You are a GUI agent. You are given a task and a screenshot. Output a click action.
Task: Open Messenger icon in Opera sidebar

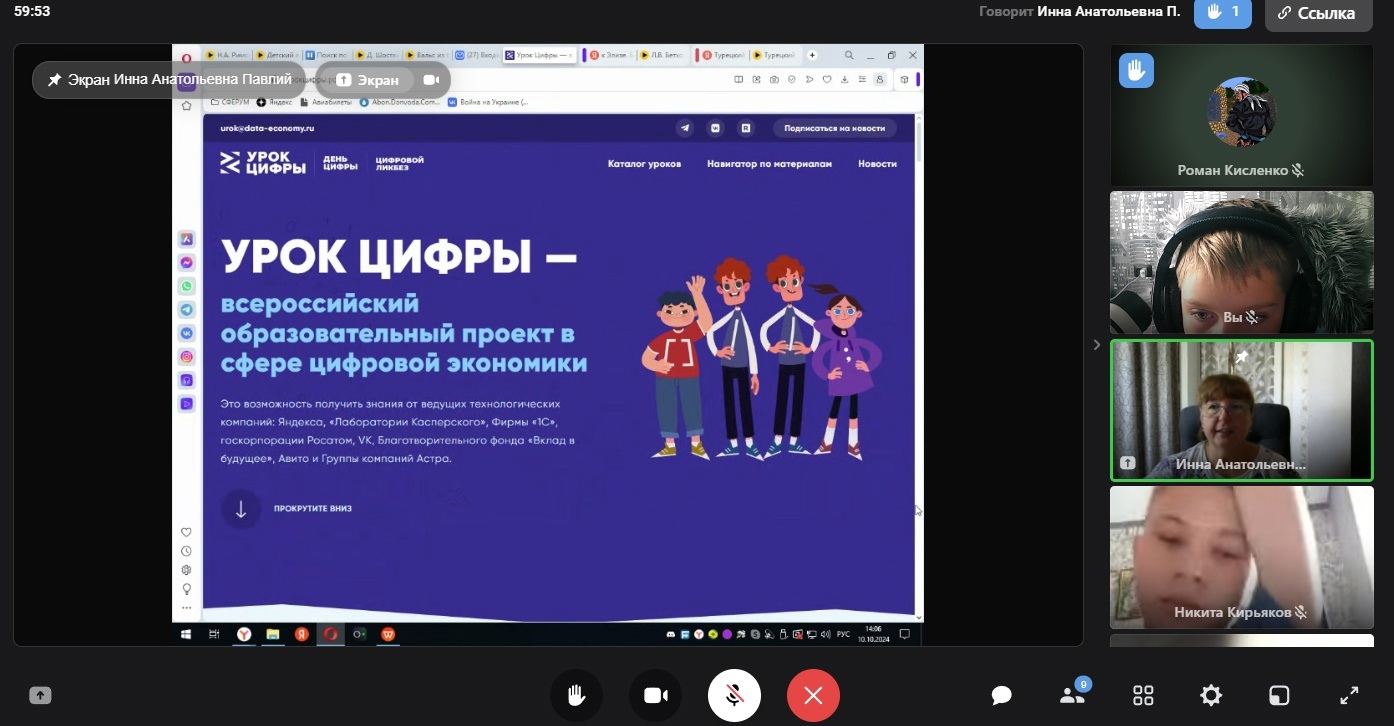point(187,263)
